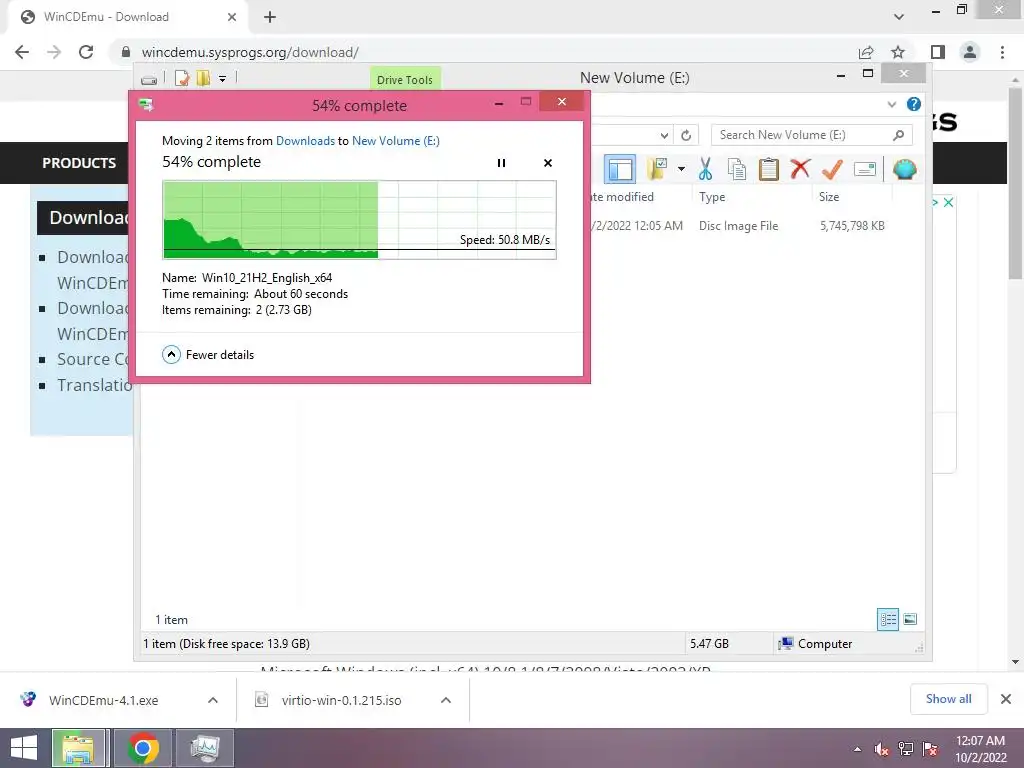The image size is (1024, 768).
Task: Open Customize Quick Access Toolbar dropdown
Action: pyautogui.click(x=223, y=79)
